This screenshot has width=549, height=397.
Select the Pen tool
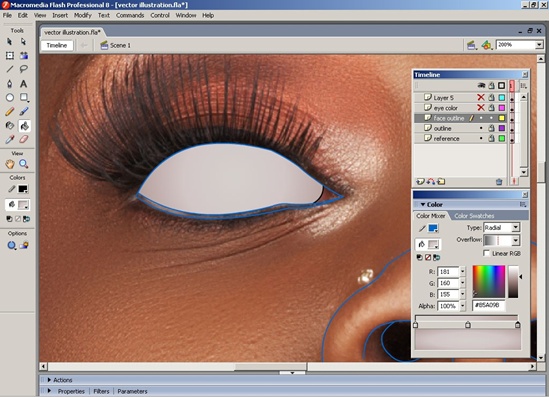click(10, 84)
